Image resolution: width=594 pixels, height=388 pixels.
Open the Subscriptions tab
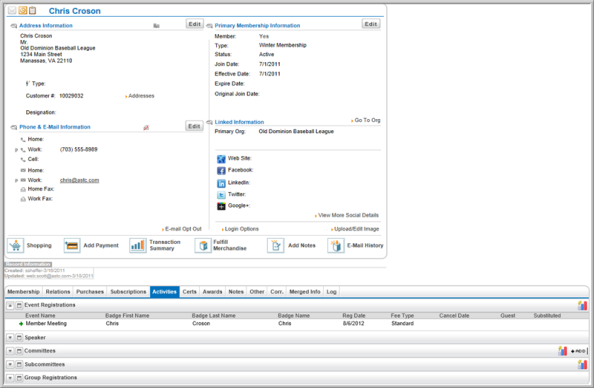[x=128, y=292]
